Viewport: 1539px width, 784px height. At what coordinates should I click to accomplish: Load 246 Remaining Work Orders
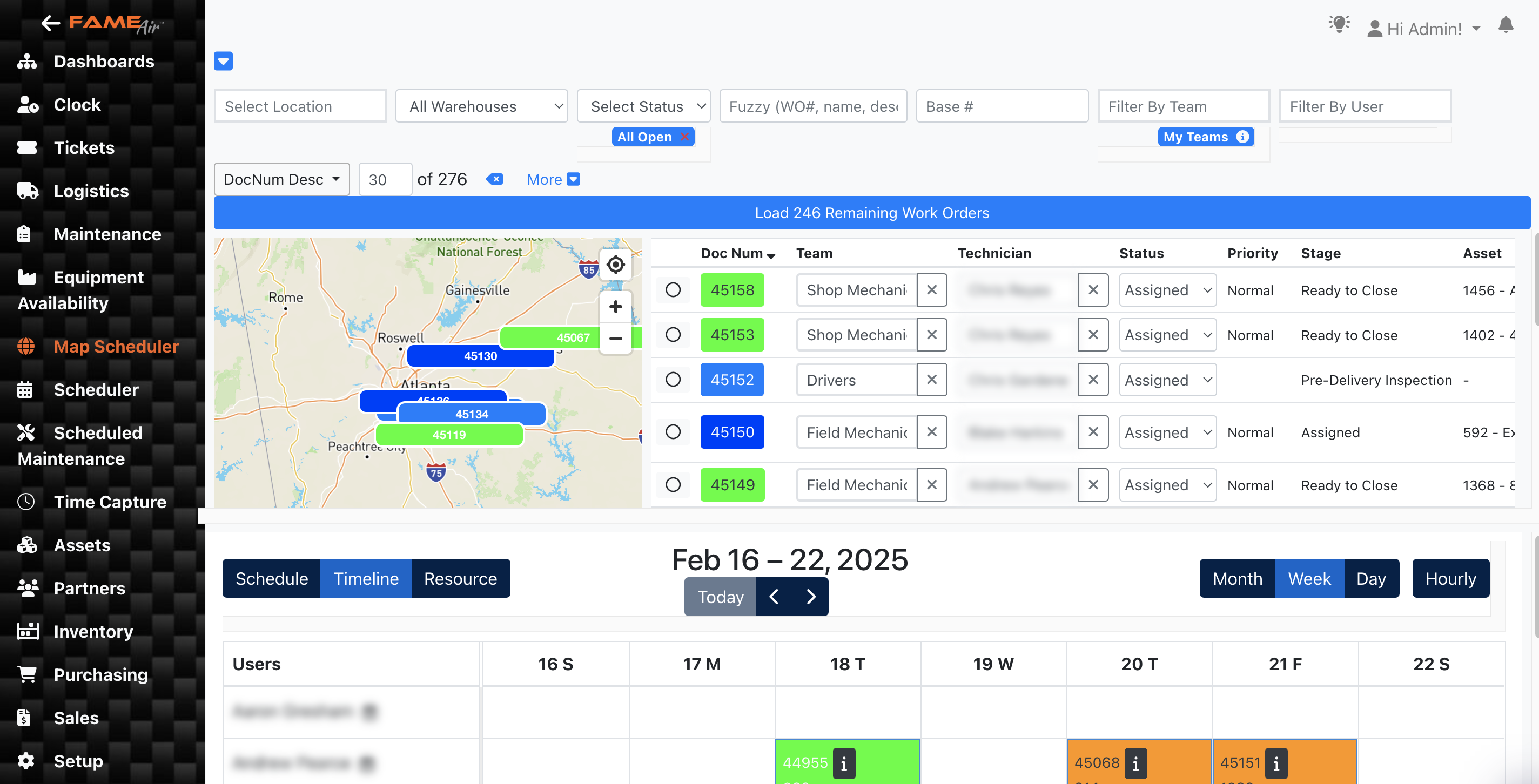(x=871, y=213)
